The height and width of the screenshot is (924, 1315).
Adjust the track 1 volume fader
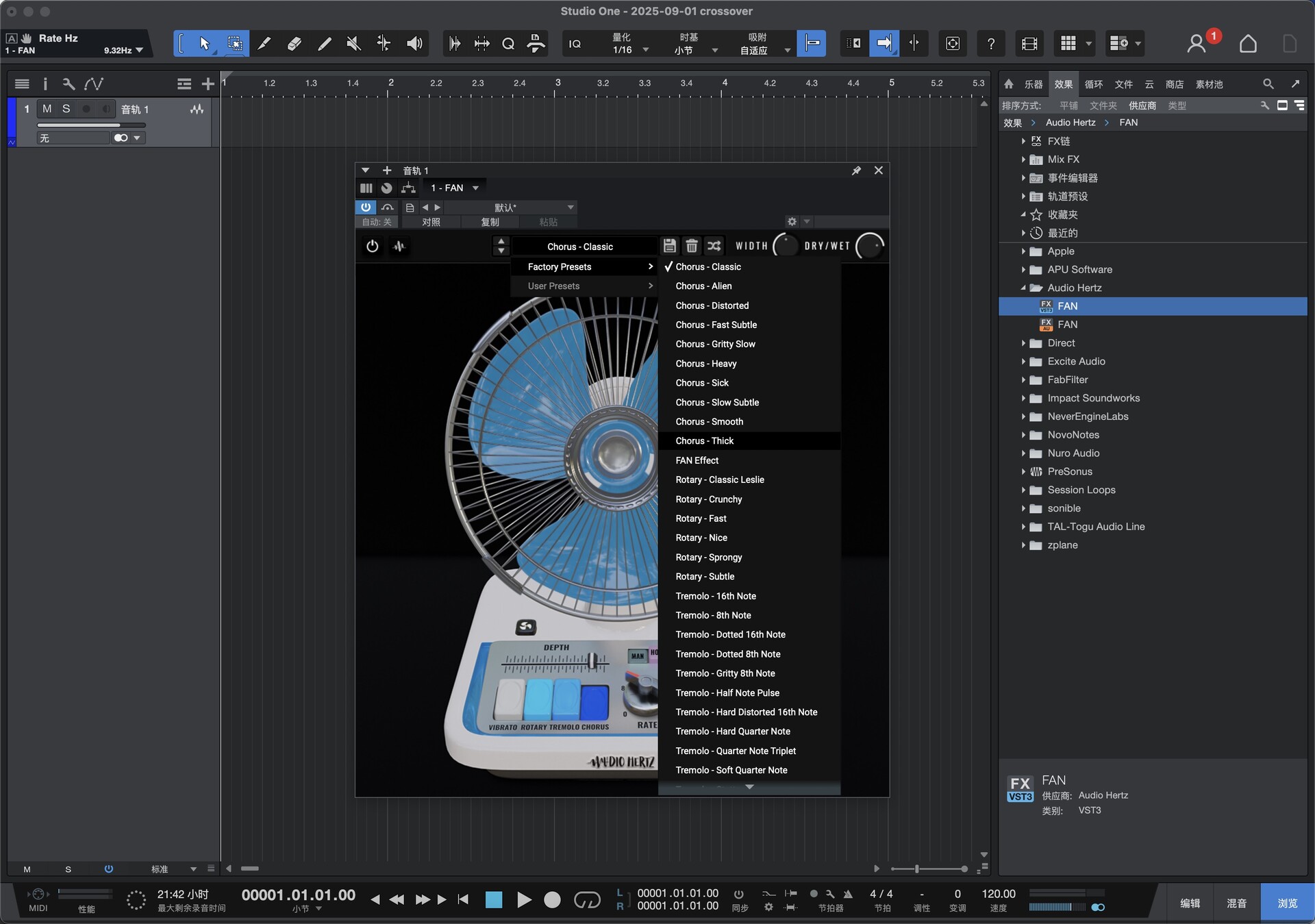click(x=91, y=125)
